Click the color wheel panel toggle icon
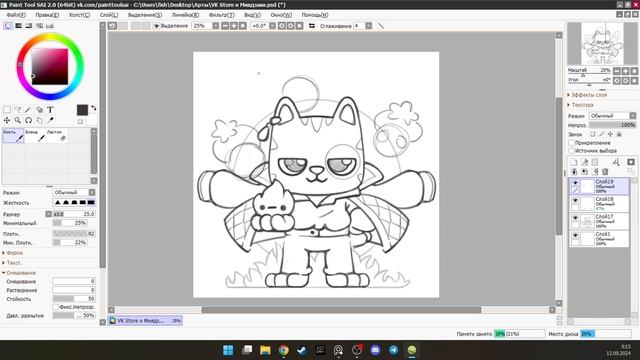 8,26
